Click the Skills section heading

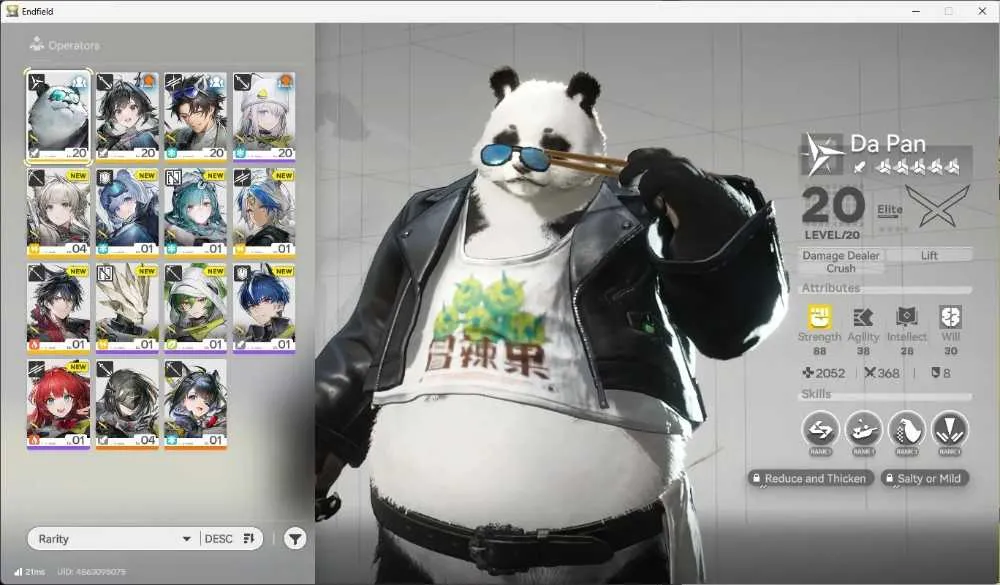tap(816, 394)
